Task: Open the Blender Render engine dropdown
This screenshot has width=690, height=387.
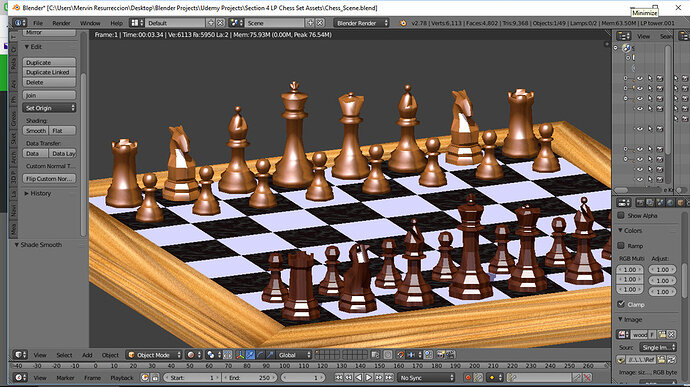Action: point(361,23)
